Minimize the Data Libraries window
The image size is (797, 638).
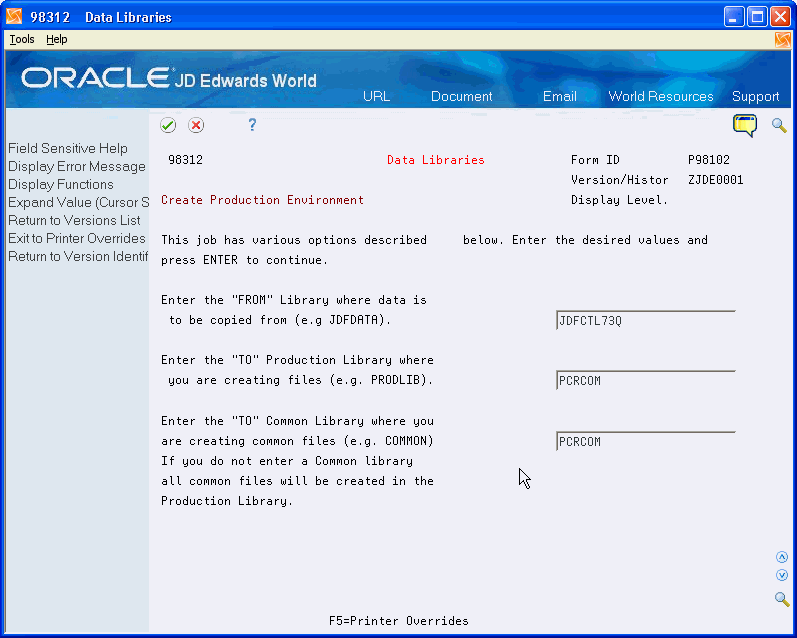click(x=733, y=17)
